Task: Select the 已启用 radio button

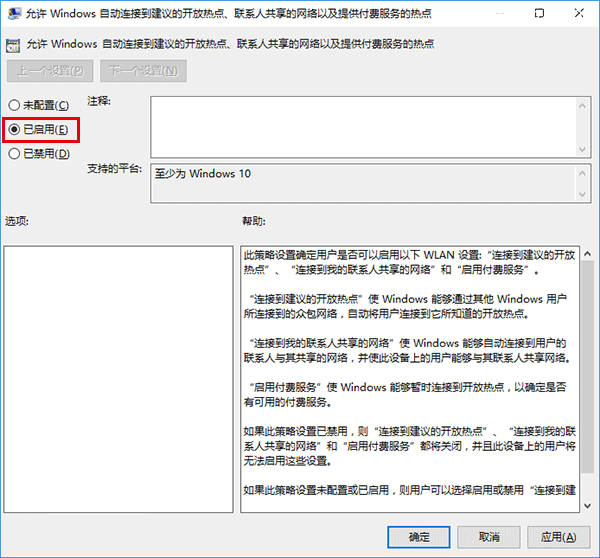Action: pos(14,130)
